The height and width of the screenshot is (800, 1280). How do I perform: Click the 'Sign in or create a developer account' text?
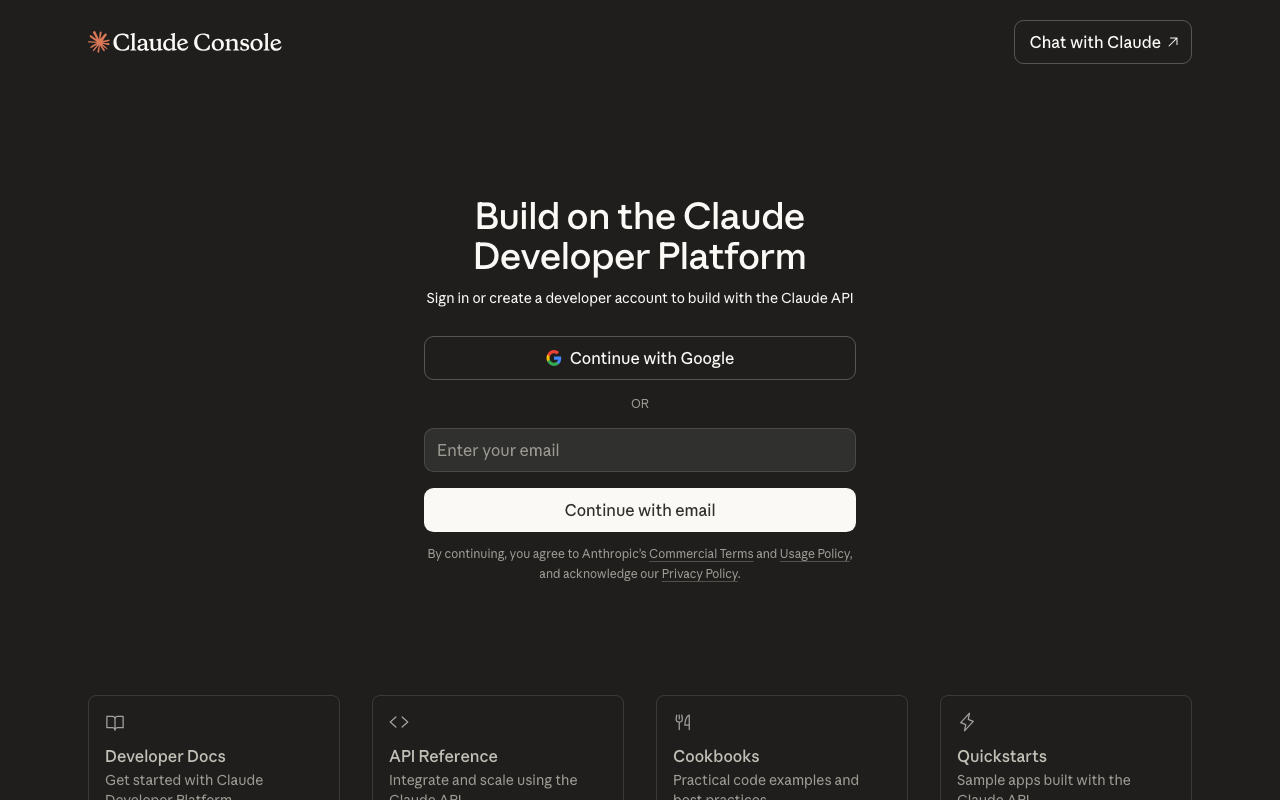(x=640, y=298)
